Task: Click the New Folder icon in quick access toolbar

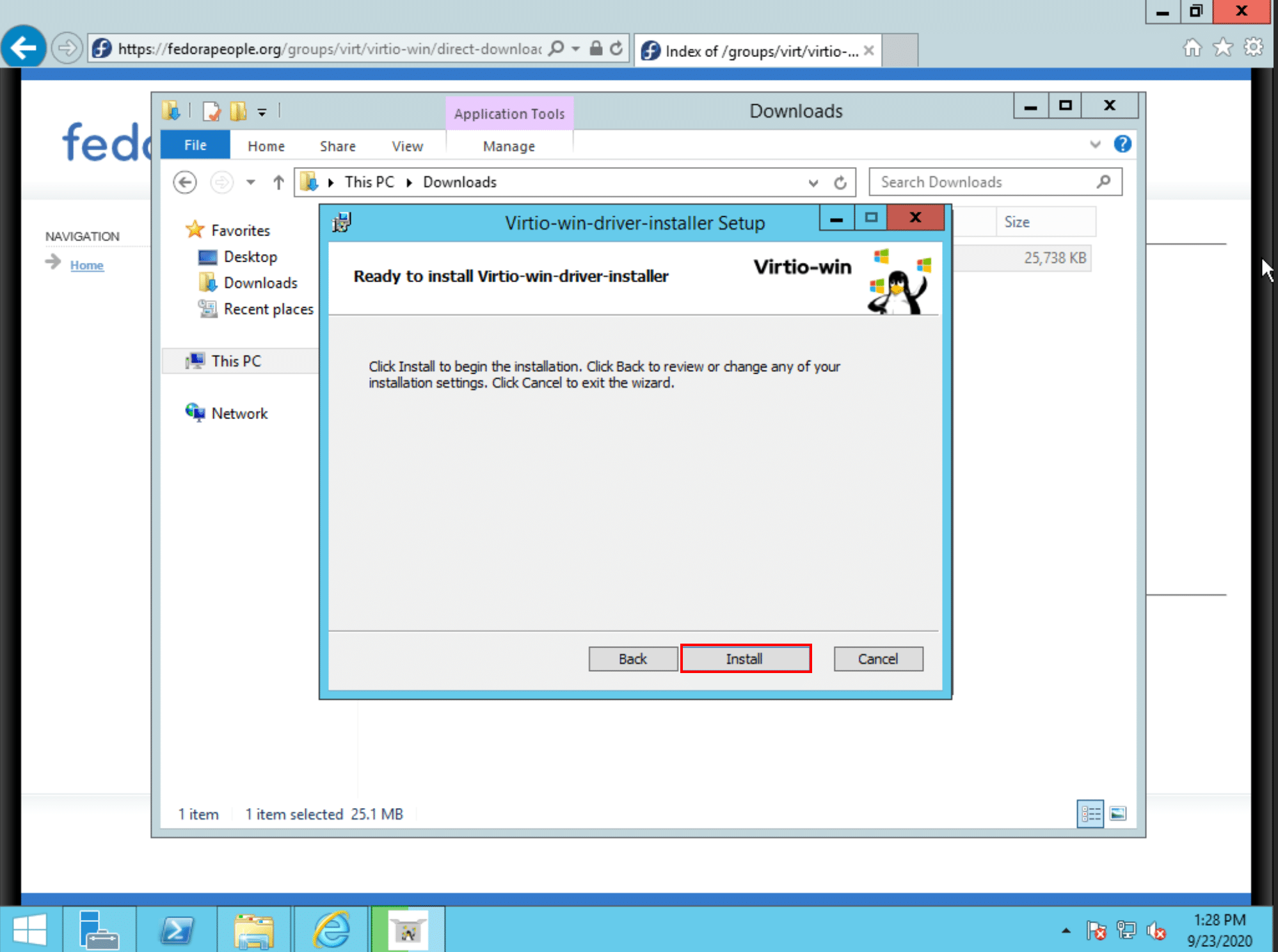Action: [238, 111]
